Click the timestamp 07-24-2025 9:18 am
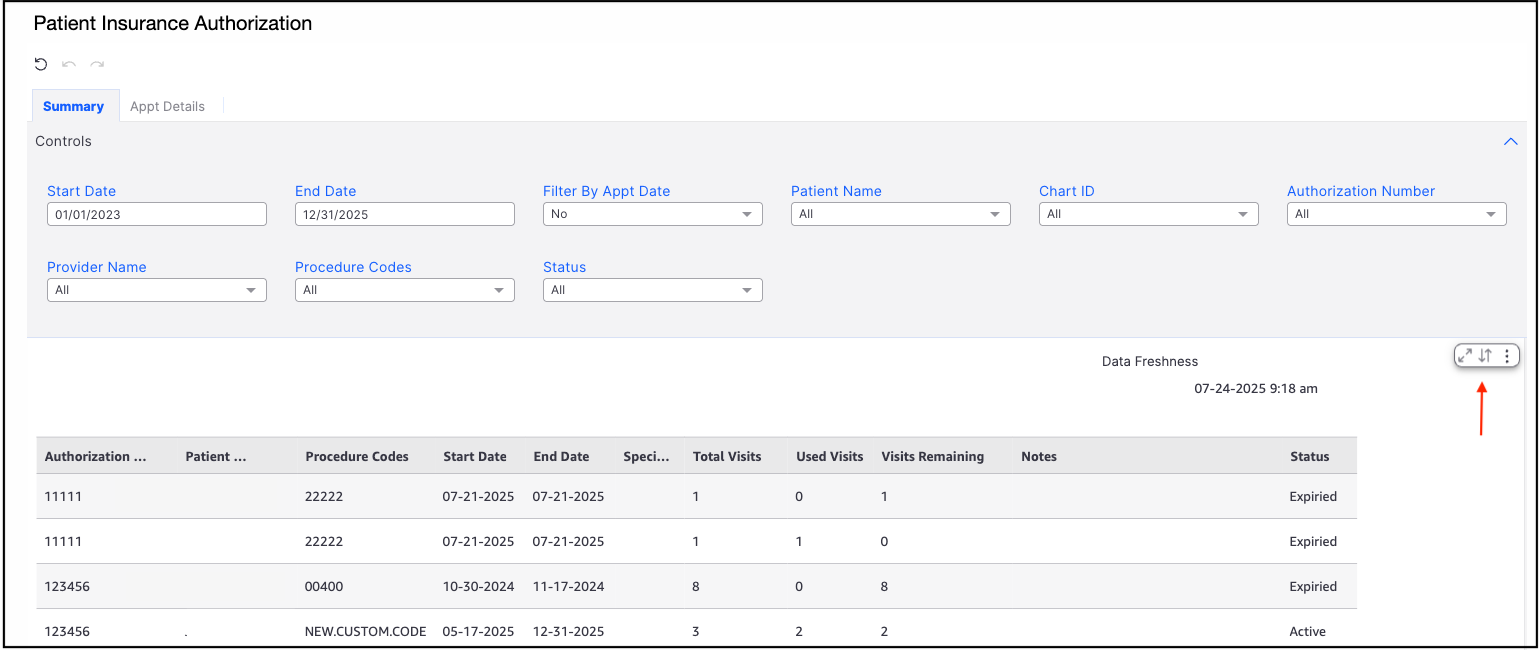The width and height of the screenshot is (1539, 650). [x=1256, y=388]
